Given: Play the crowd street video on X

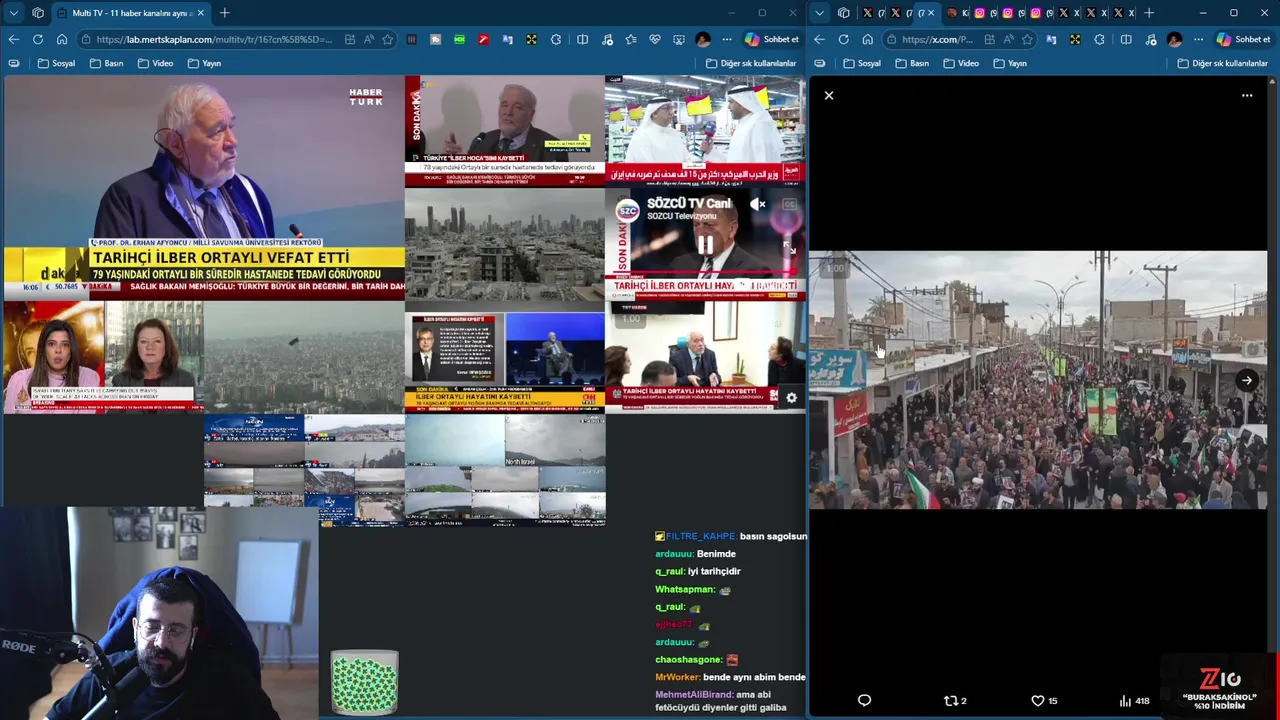Looking at the screenshot, I should (1038, 380).
